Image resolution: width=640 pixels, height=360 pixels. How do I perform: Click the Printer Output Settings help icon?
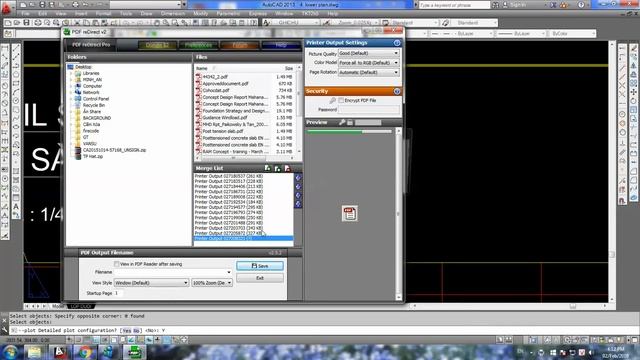(x=397, y=43)
